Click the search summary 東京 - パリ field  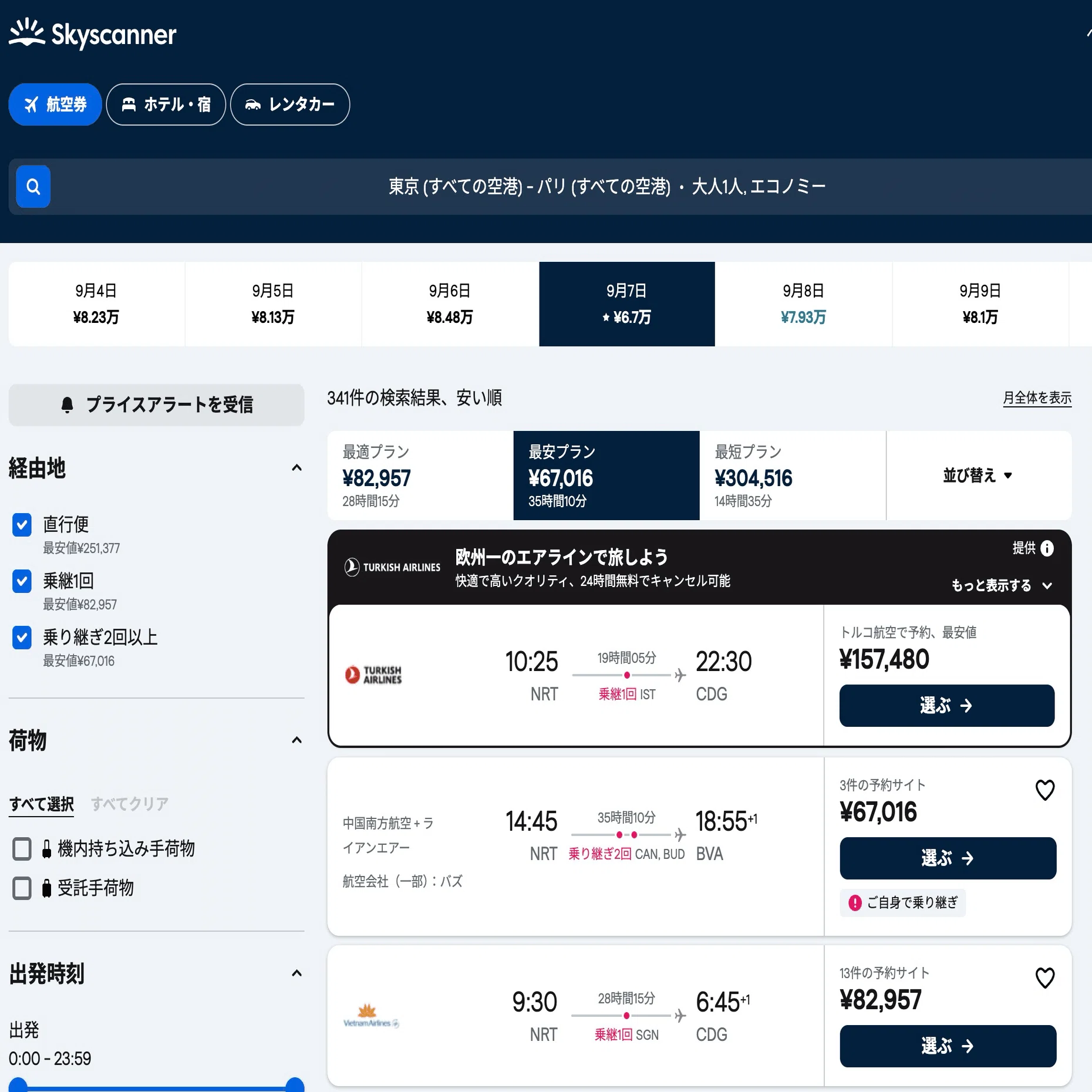point(607,187)
